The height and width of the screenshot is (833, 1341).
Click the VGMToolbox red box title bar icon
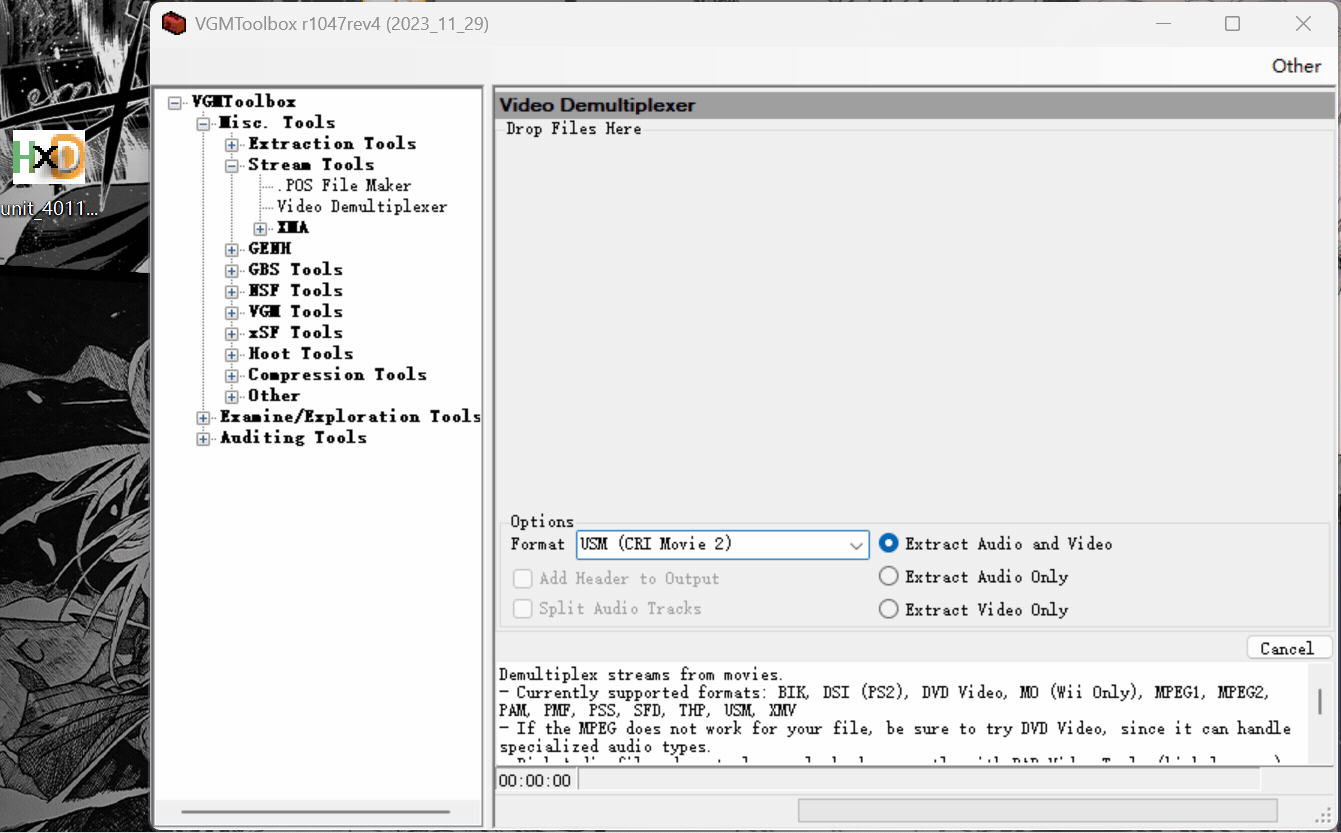(x=174, y=23)
